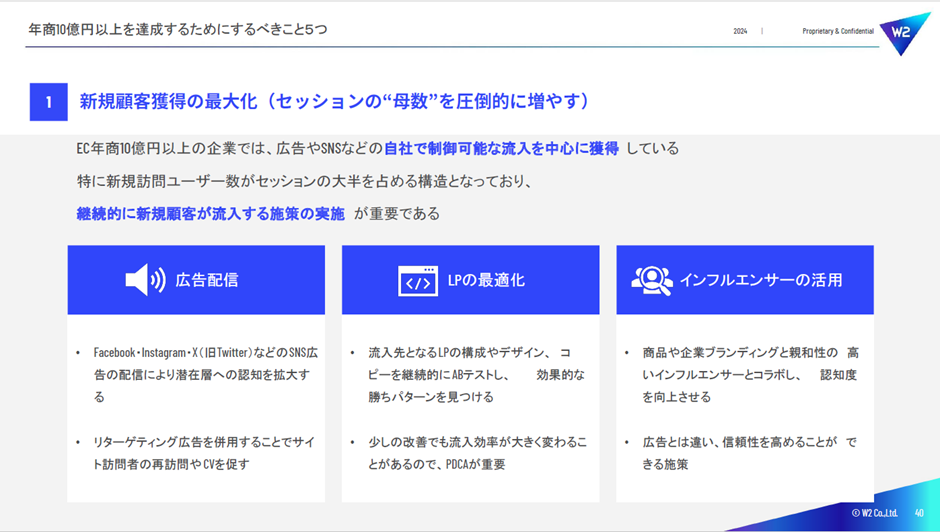Click bullet about 流入先となるLPの構成やデザイン
Image resolution: width=940 pixels, height=532 pixels.
[x=477, y=374]
